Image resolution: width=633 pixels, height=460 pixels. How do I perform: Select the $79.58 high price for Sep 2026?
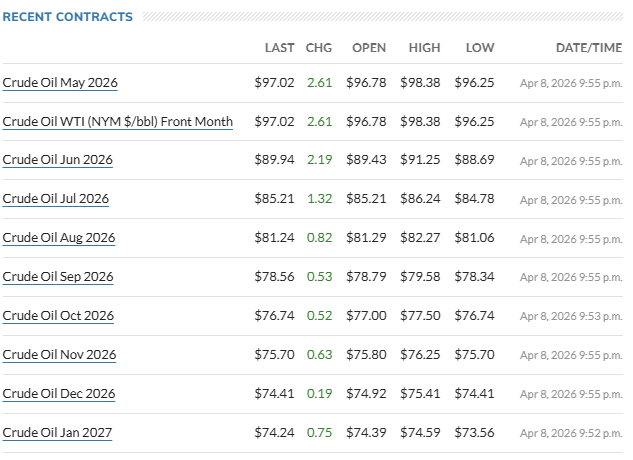tap(420, 277)
